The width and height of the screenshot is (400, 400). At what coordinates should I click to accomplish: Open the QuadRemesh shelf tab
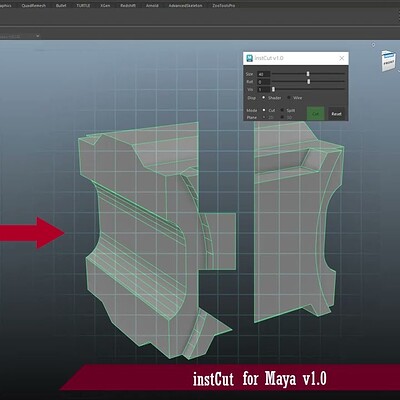(x=33, y=6)
